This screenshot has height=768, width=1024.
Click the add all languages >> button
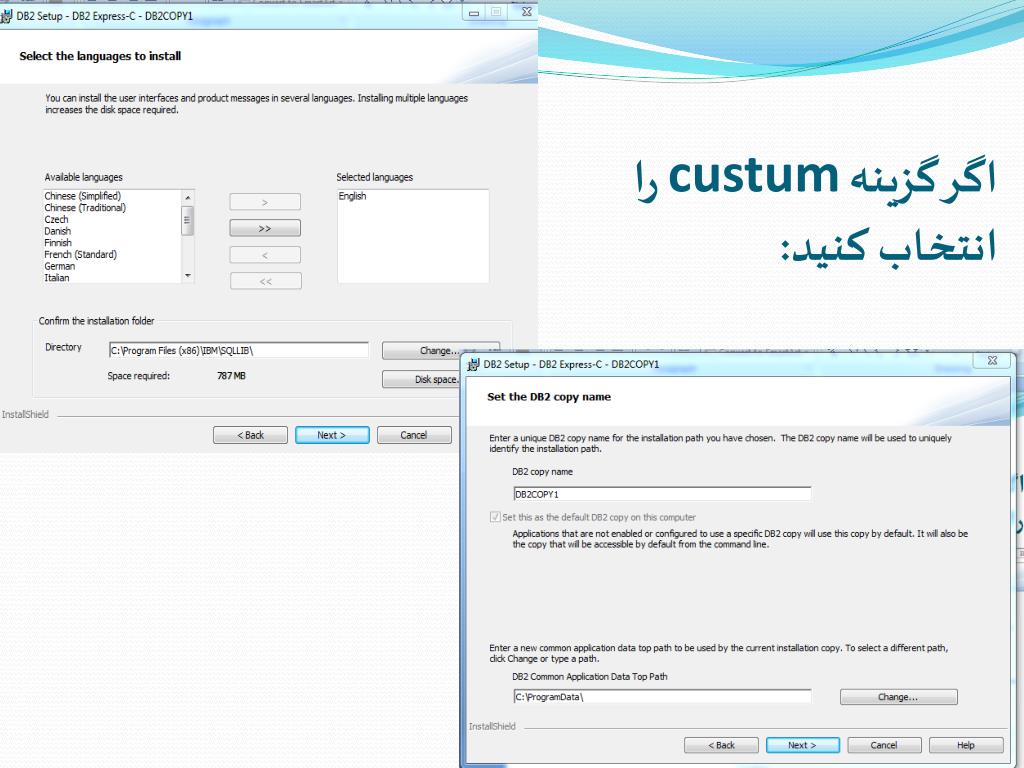[265, 228]
